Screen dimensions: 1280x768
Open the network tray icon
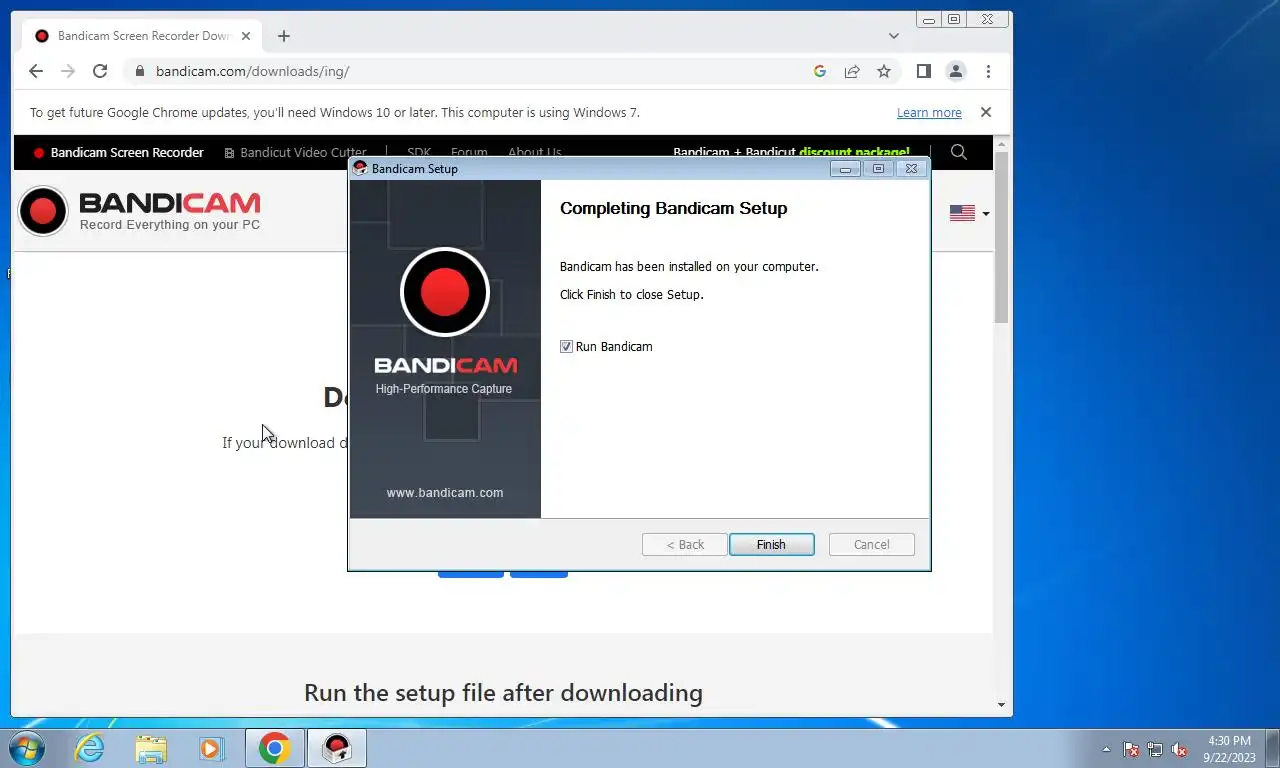click(x=1155, y=749)
